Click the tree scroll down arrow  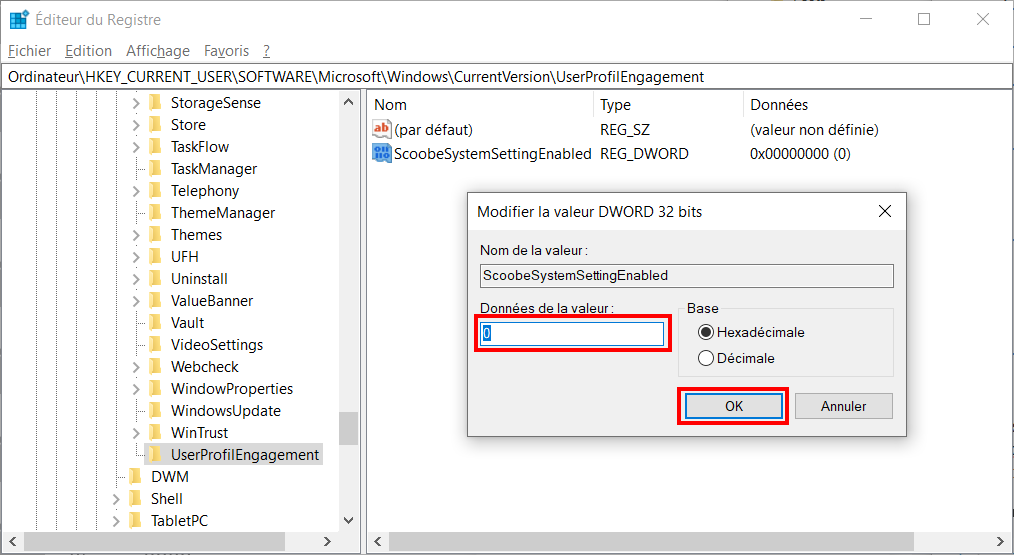348,520
